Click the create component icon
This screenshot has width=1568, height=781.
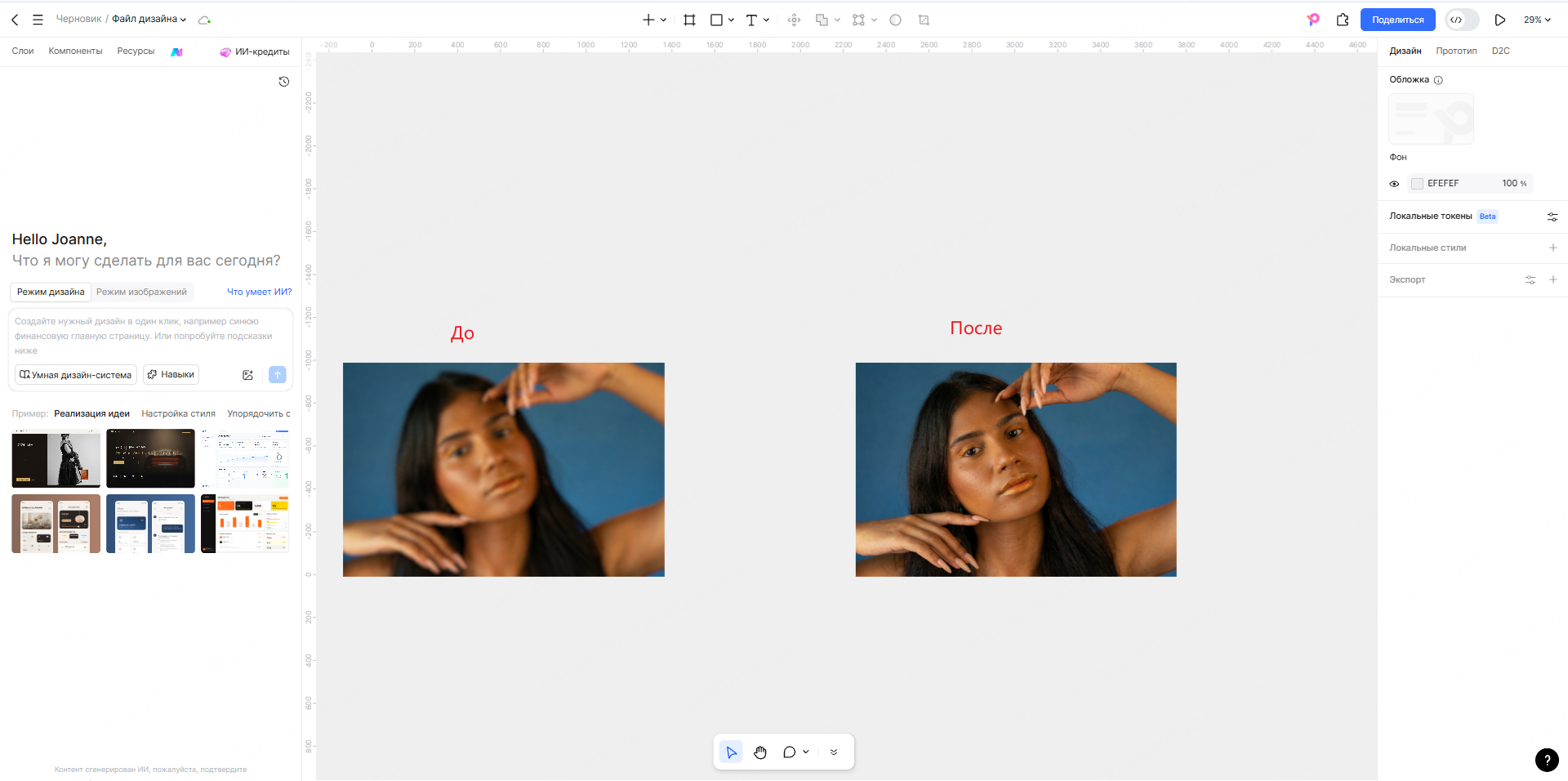click(794, 20)
